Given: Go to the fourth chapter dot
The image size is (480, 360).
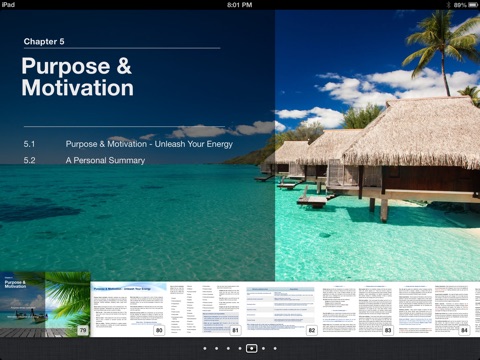Looking at the screenshot, I should [240, 348].
